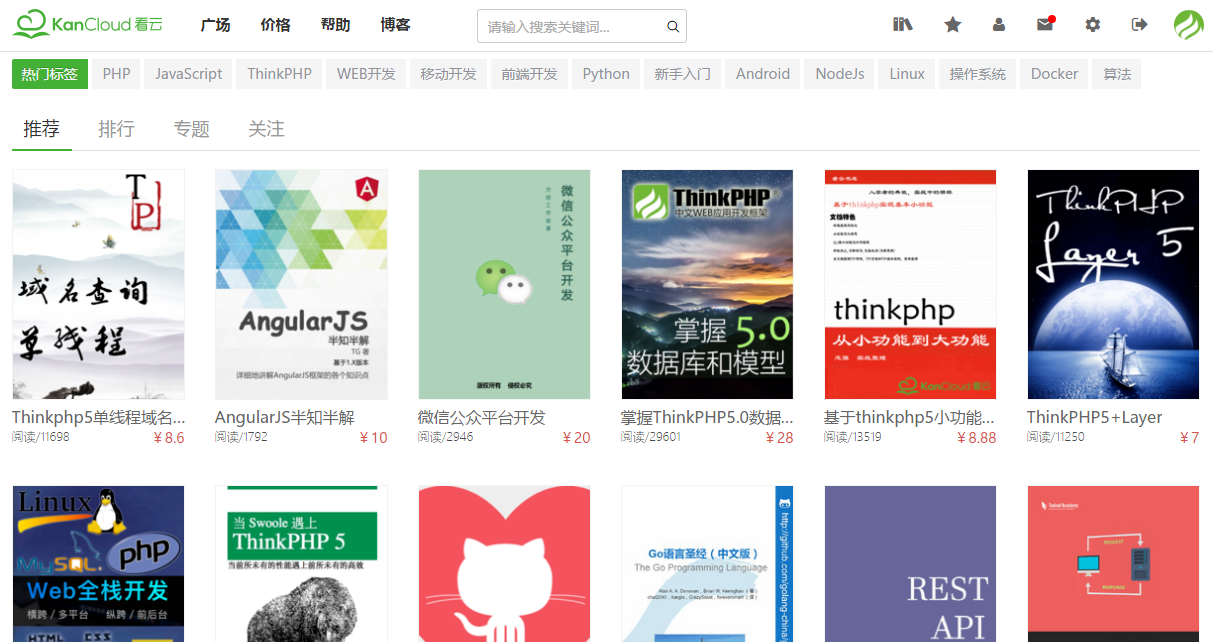
Task: Click the sign-out arrow icon
Action: (1139, 24)
